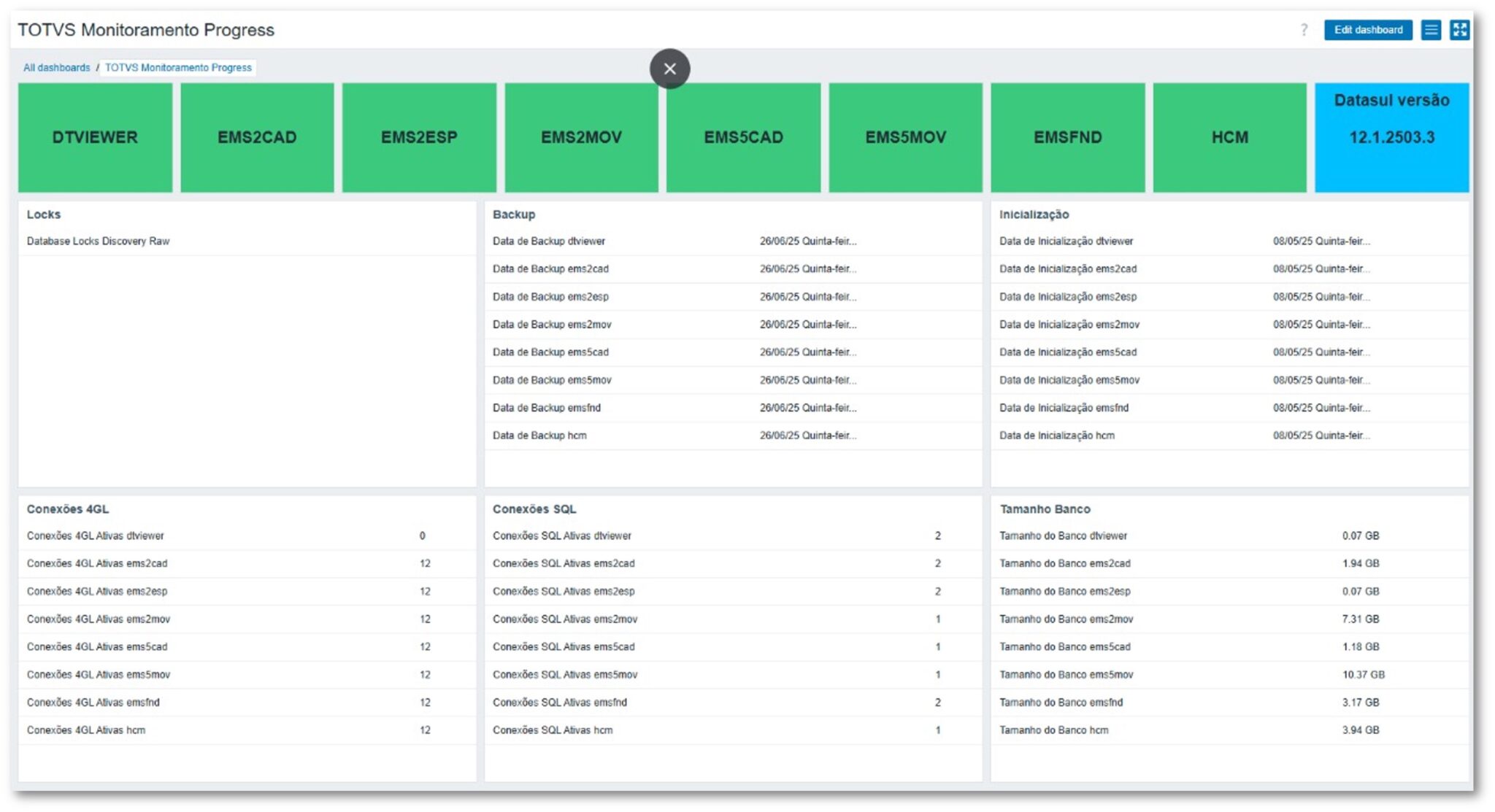Click the green DTVIEWER status tile
The image size is (1495, 812).
point(93,136)
